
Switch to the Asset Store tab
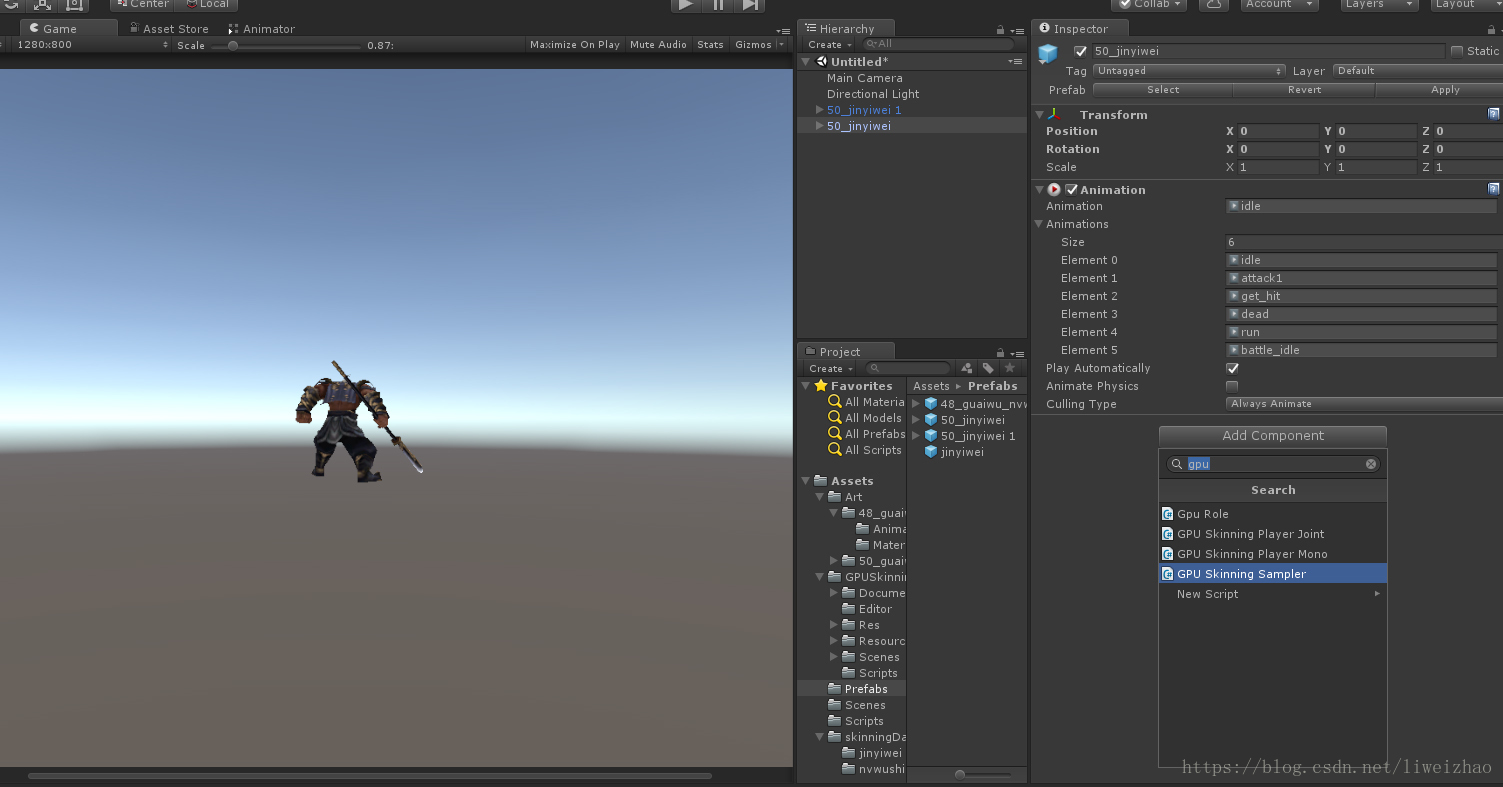[x=167, y=29]
